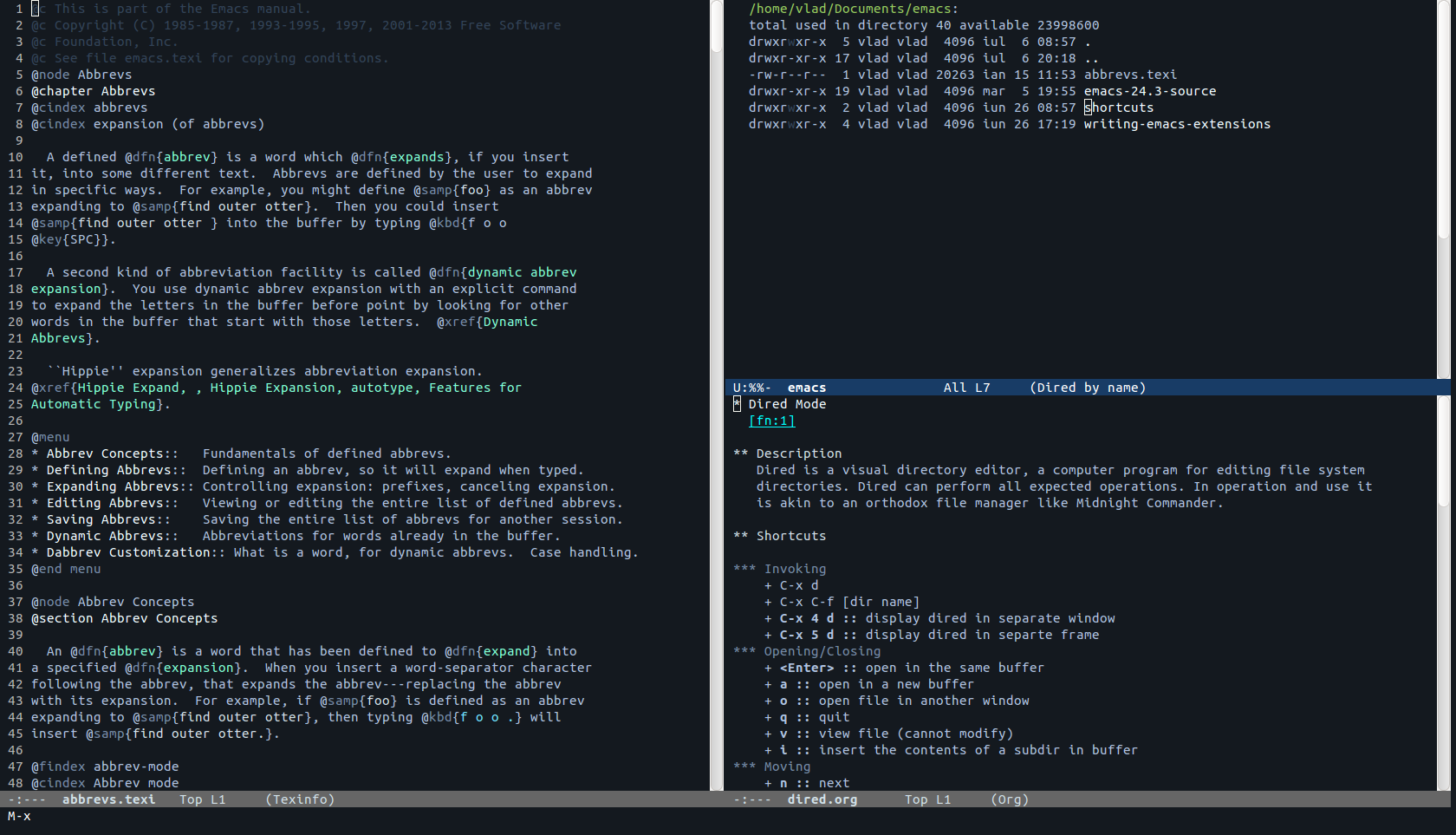
Task: Open writing-emacs-extensions directory entry
Action: tap(1177, 124)
